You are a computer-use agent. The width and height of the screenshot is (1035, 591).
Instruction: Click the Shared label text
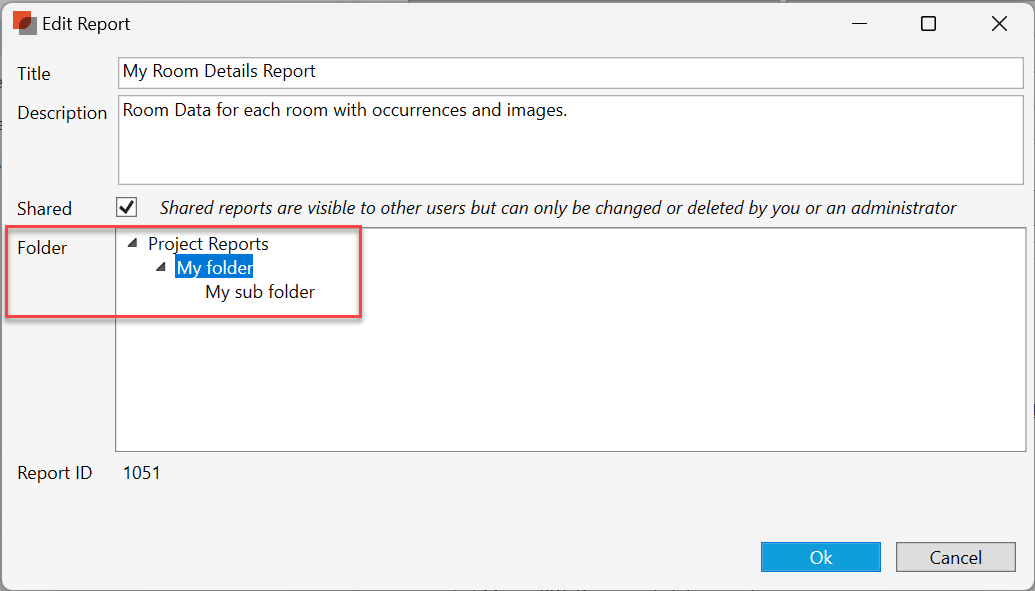coord(44,209)
